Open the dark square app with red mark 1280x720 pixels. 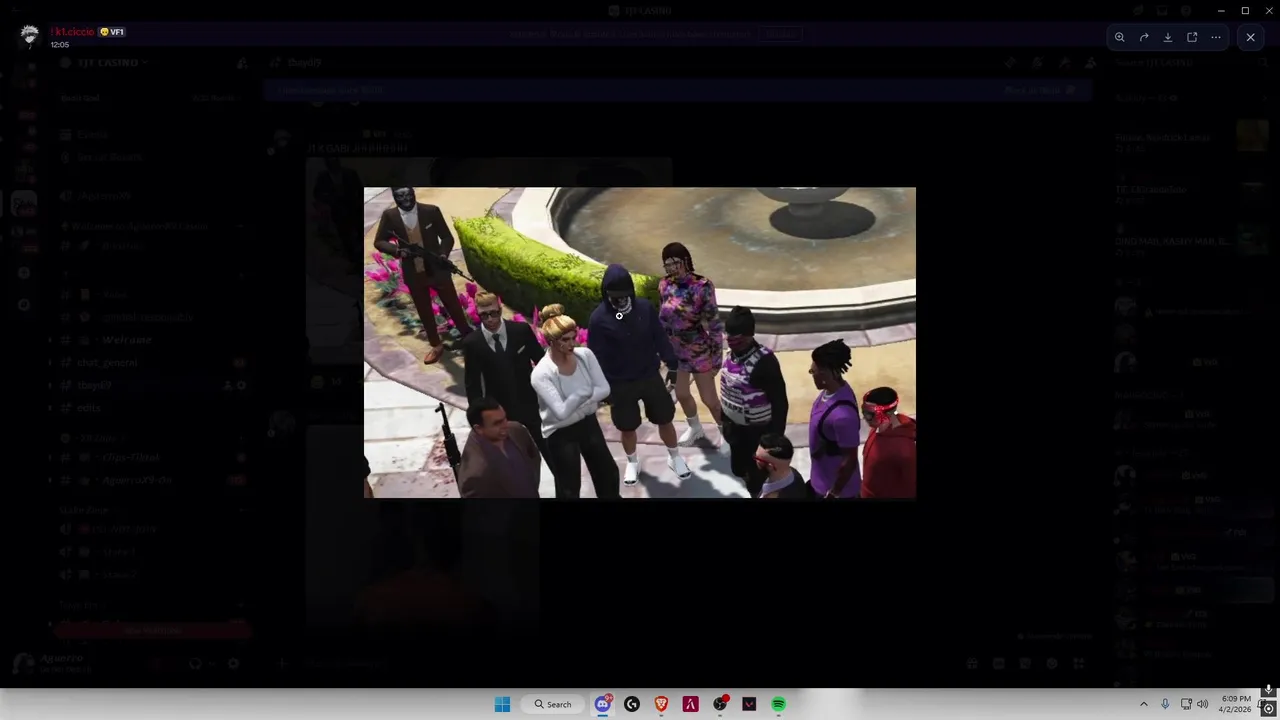coord(749,704)
